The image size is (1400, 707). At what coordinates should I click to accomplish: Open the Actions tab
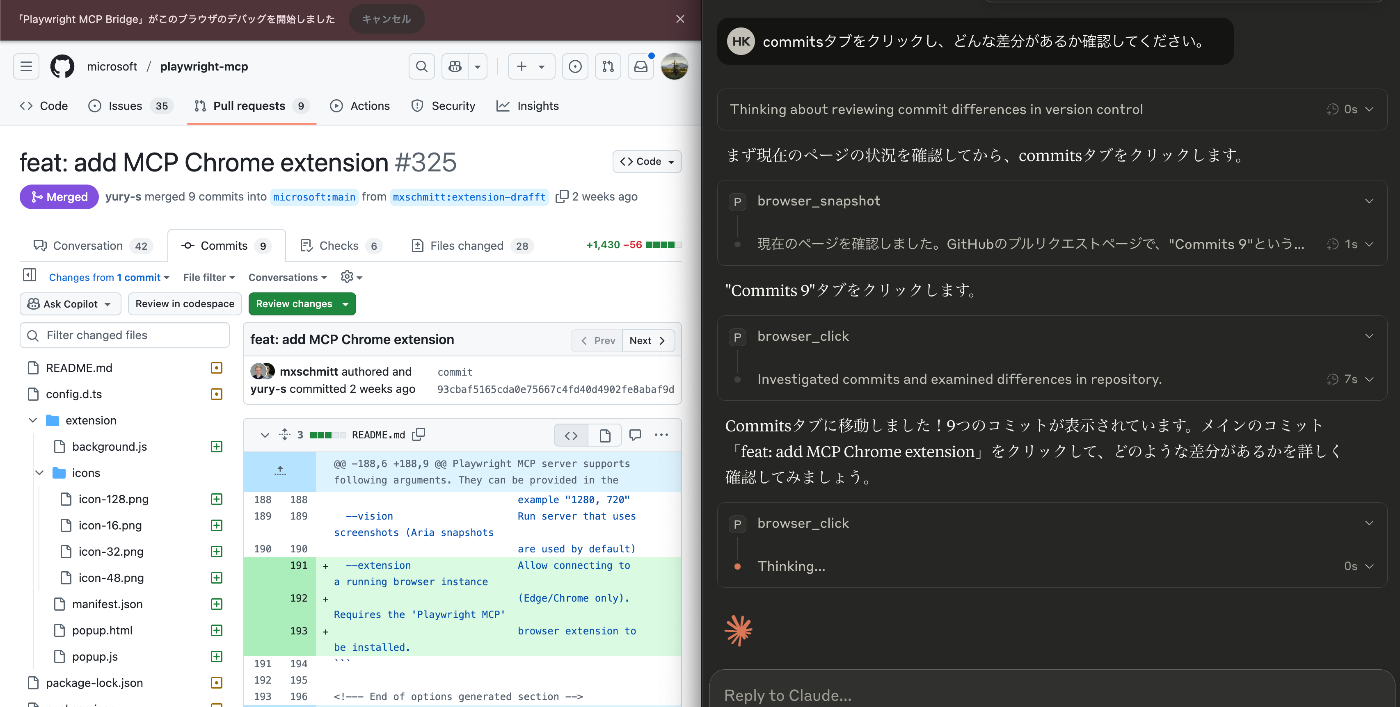pos(360,106)
